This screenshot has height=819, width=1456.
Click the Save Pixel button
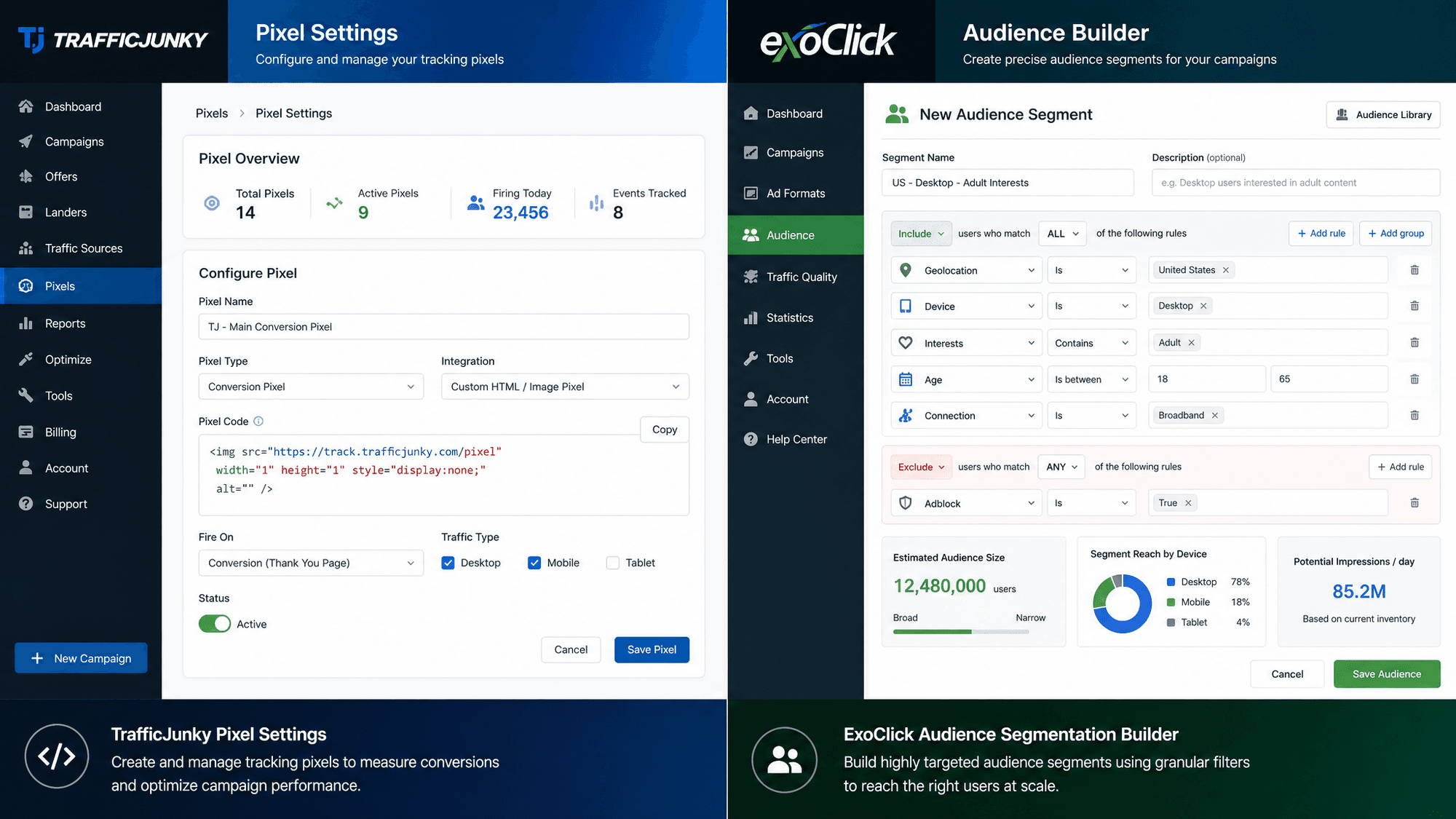point(652,649)
